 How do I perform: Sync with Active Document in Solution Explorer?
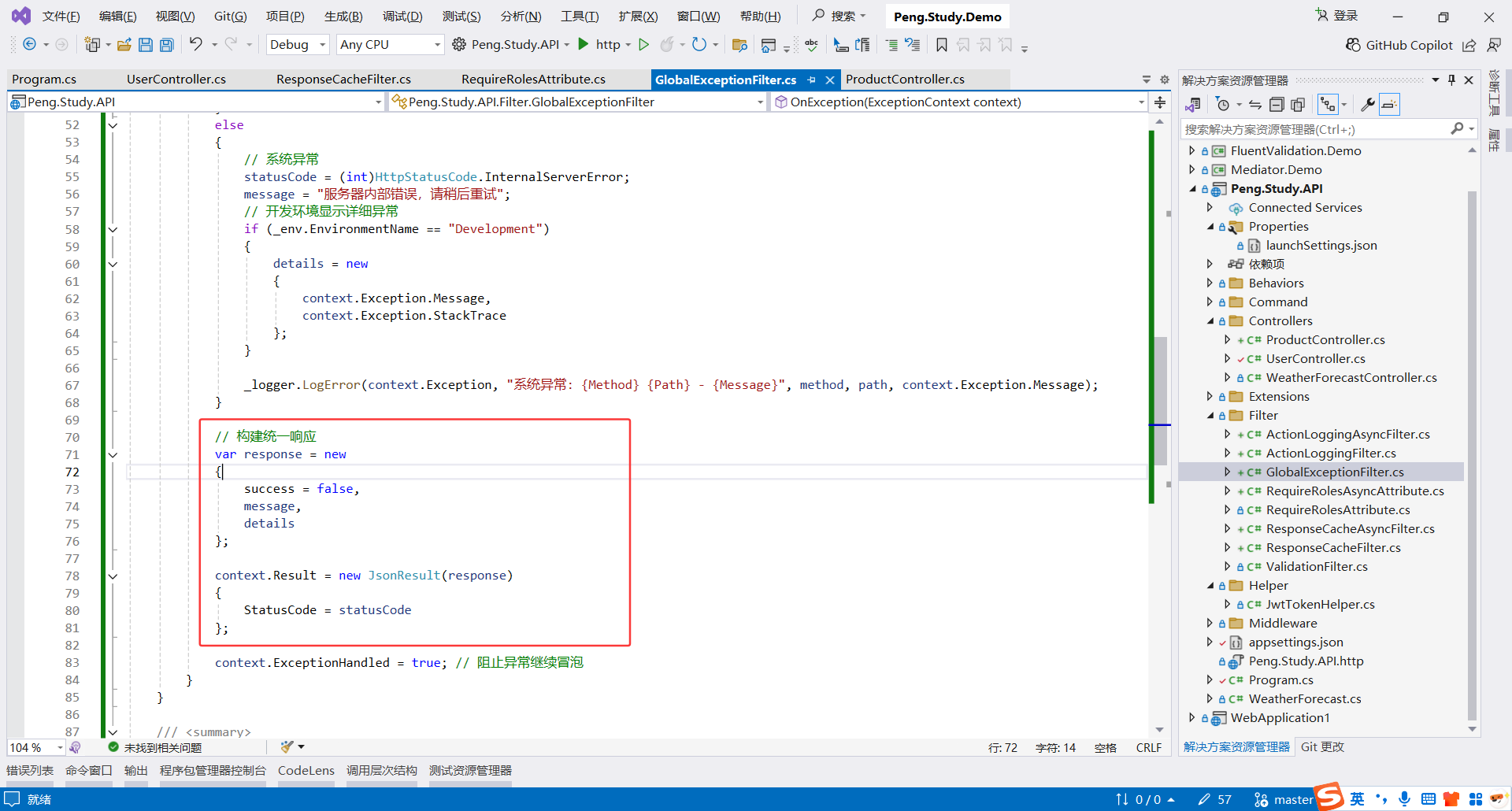coord(1255,105)
